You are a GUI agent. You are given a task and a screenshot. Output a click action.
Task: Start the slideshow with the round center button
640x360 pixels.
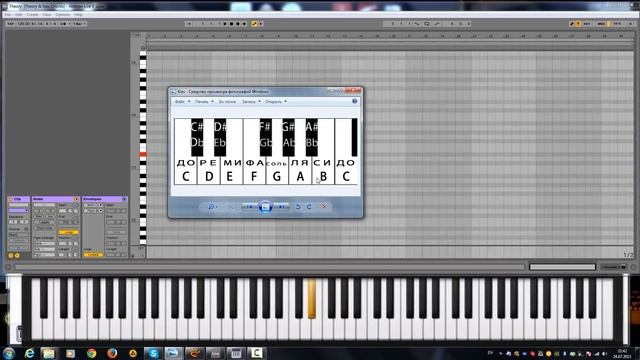(265, 207)
